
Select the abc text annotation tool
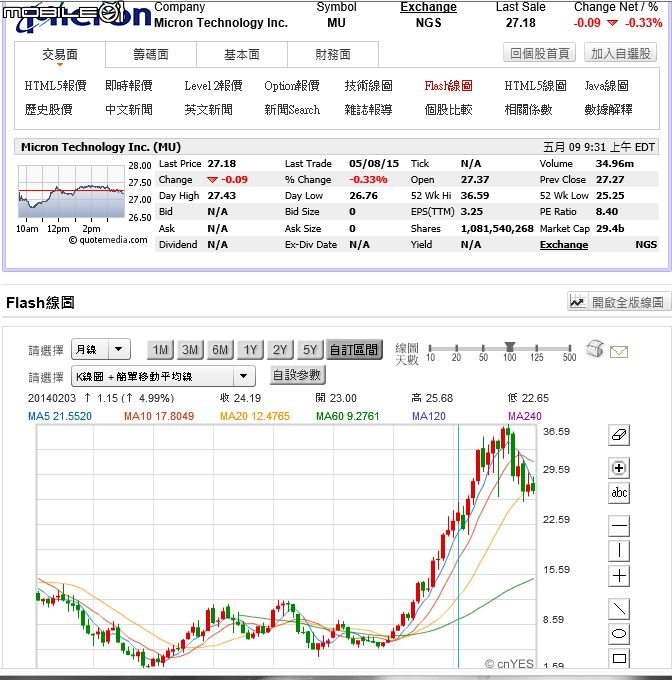(x=619, y=493)
